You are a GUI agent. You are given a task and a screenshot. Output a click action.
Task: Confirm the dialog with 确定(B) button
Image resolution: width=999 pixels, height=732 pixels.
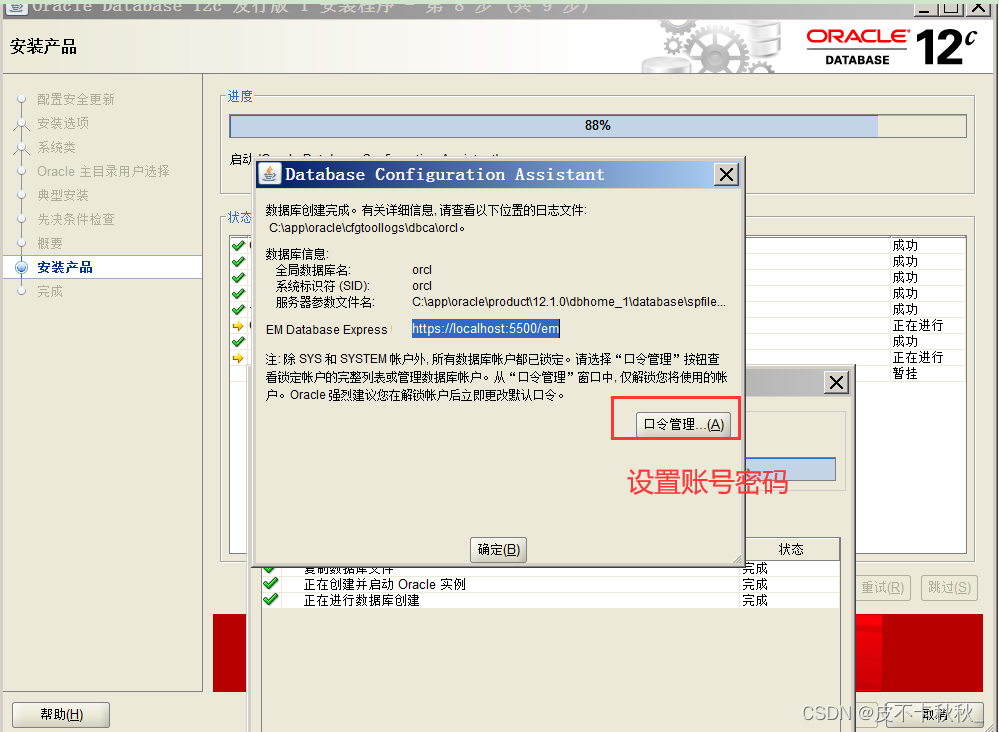[499, 549]
